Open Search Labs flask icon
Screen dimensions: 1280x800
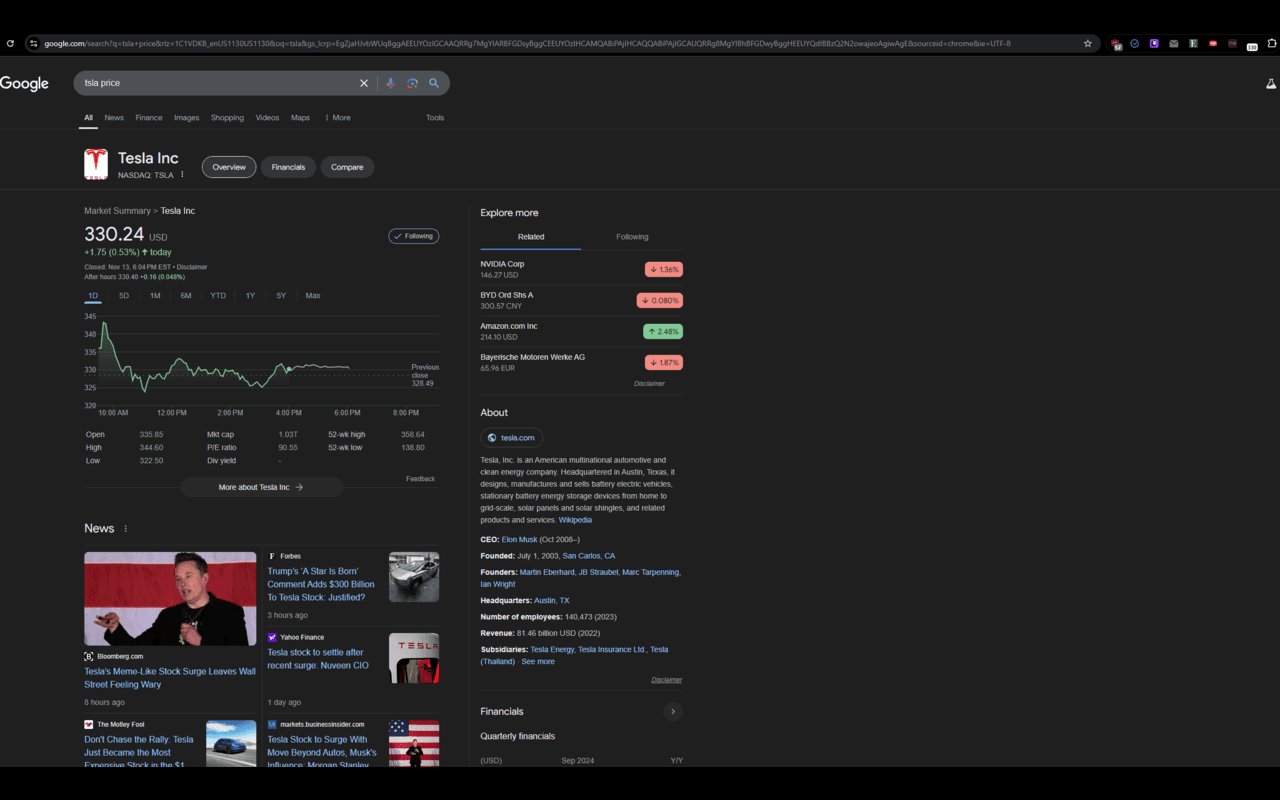point(1271,84)
